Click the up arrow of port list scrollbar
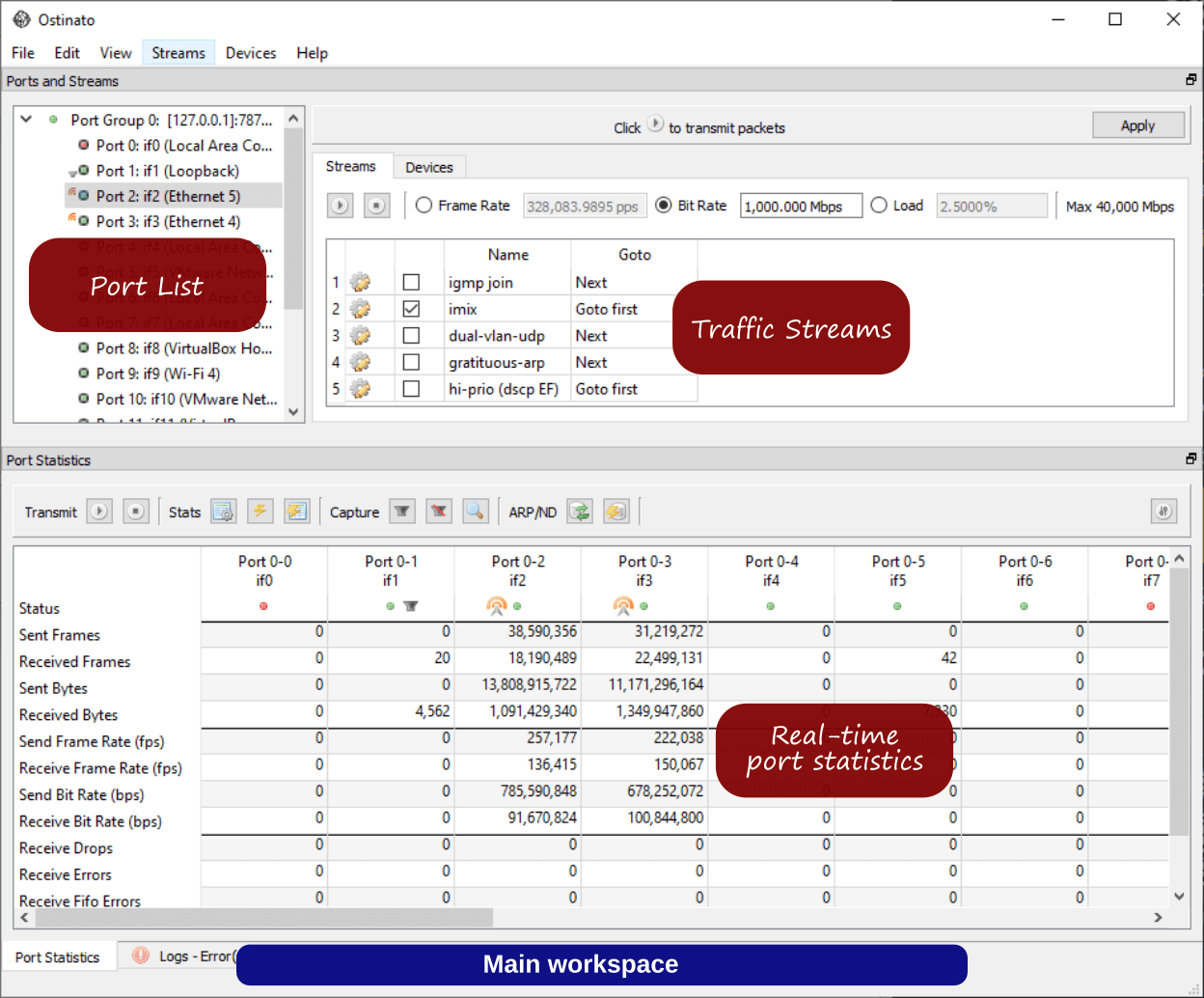The width and height of the screenshot is (1204, 998). (293, 118)
